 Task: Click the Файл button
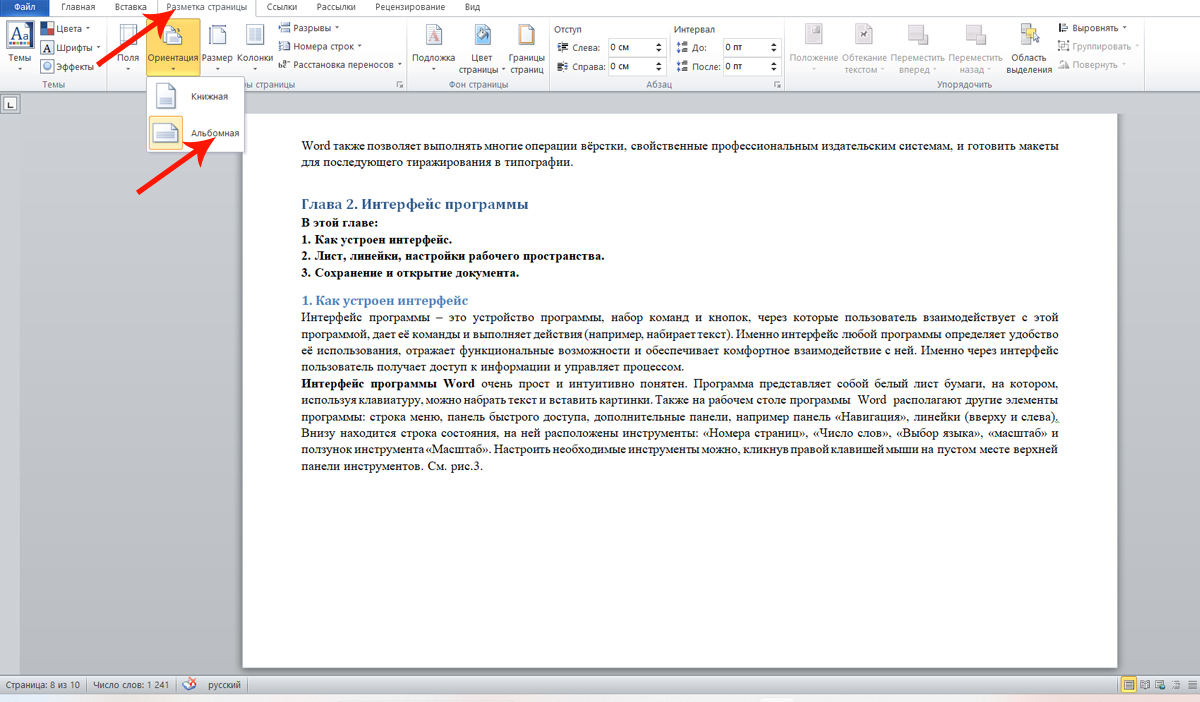(x=24, y=7)
